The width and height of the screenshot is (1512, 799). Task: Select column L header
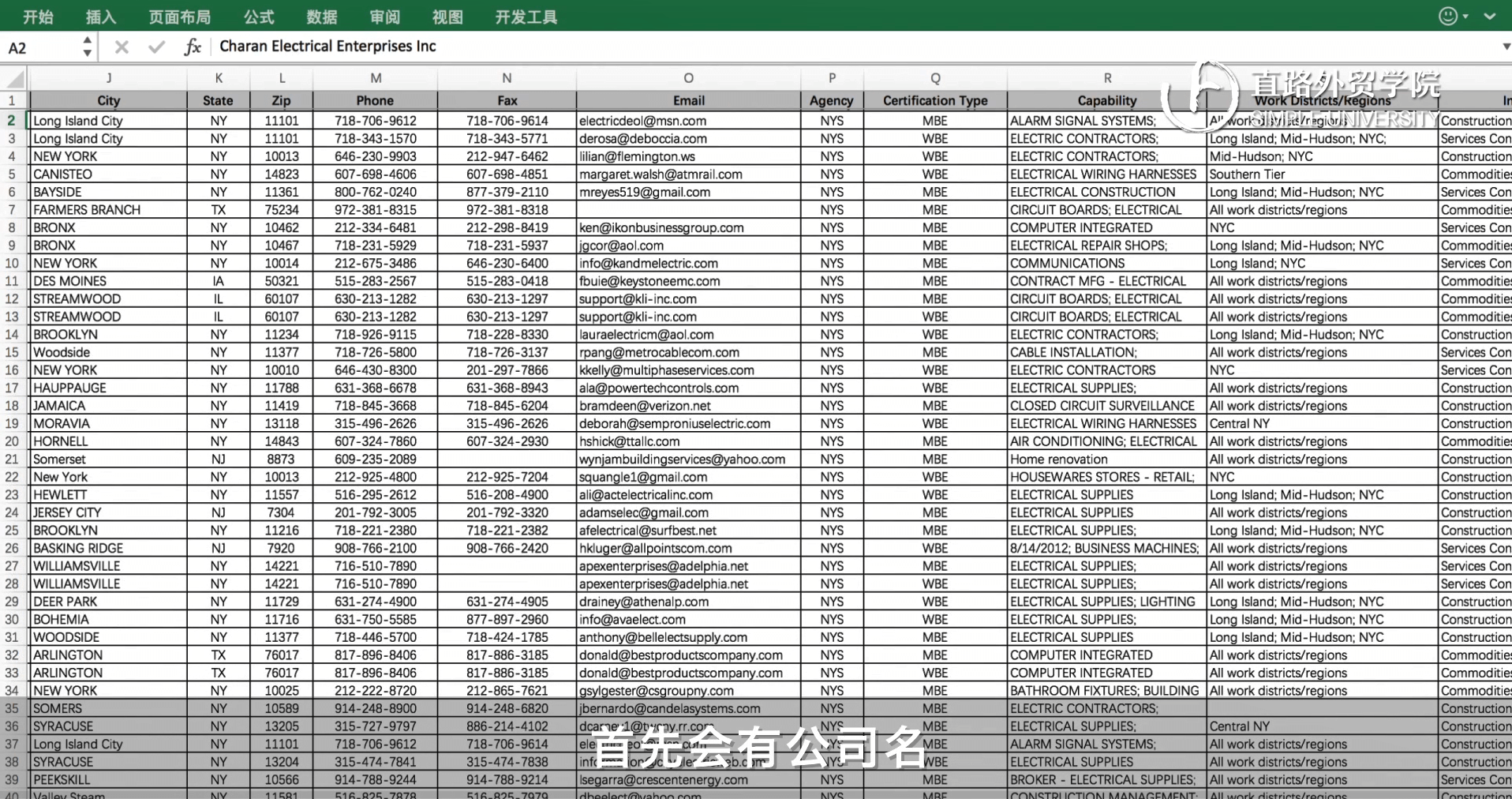[282, 78]
